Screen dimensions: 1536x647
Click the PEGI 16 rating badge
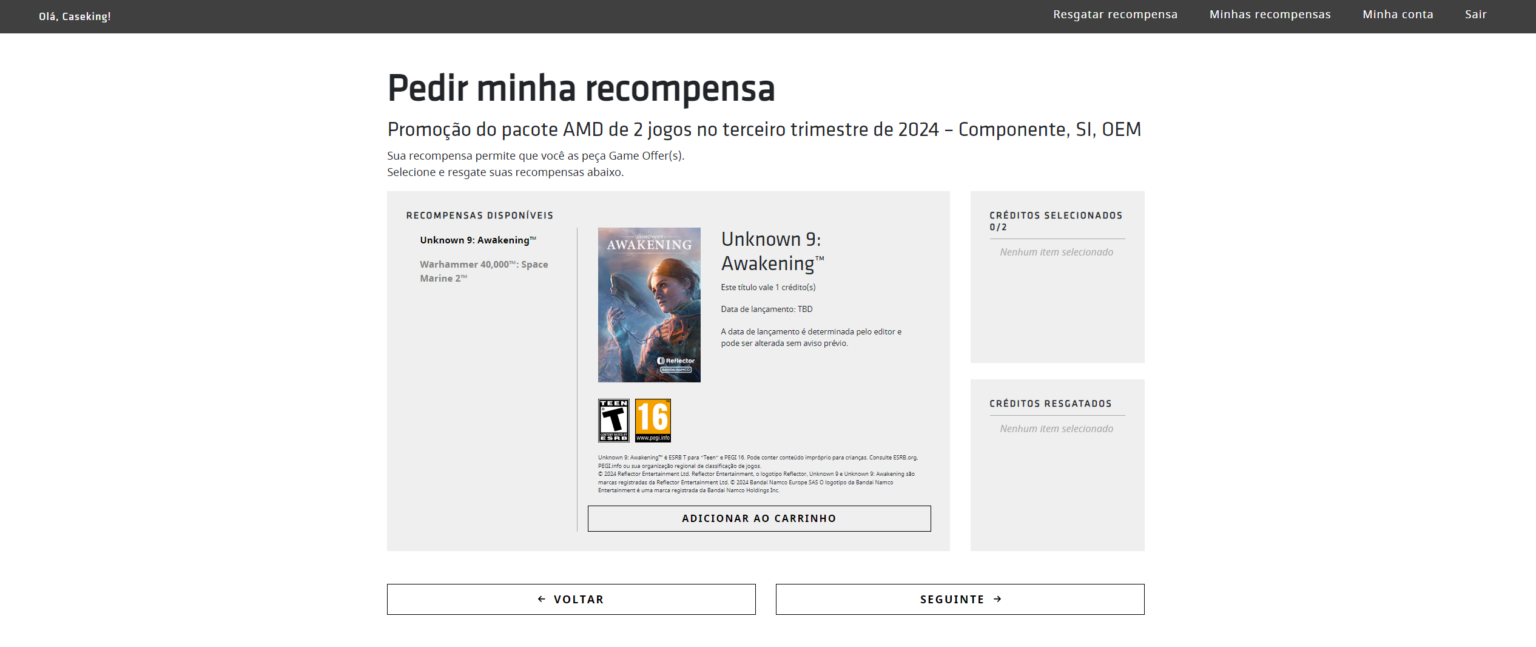(x=652, y=421)
